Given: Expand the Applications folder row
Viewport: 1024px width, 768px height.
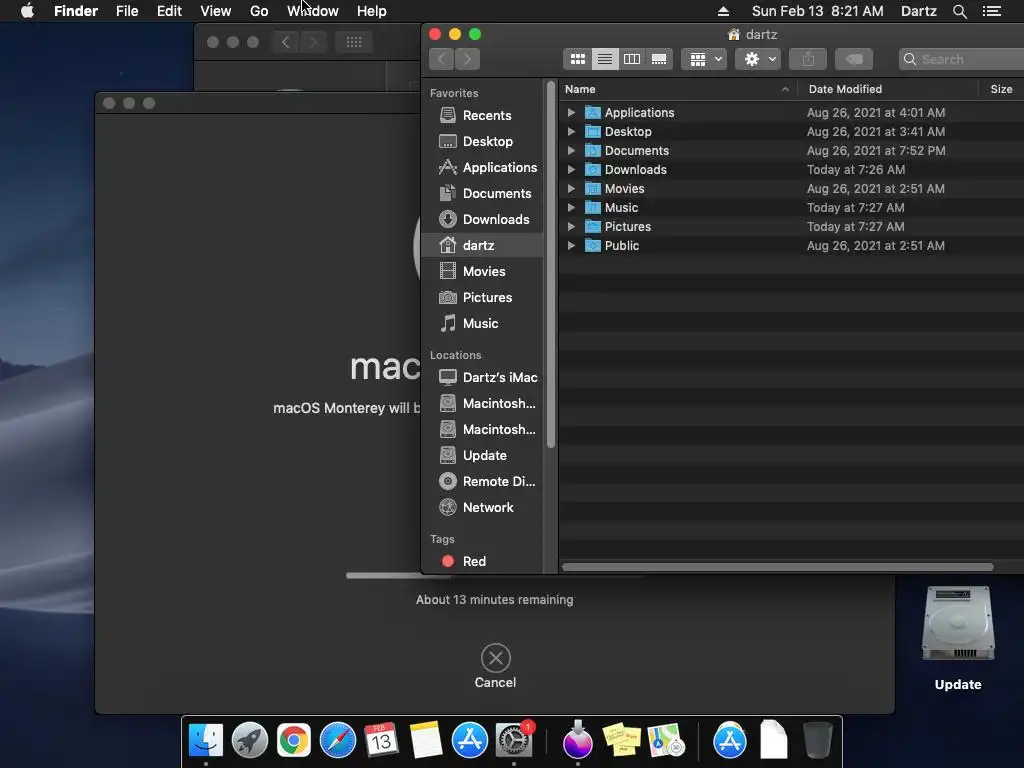Looking at the screenshot, I should click(571, 112).
